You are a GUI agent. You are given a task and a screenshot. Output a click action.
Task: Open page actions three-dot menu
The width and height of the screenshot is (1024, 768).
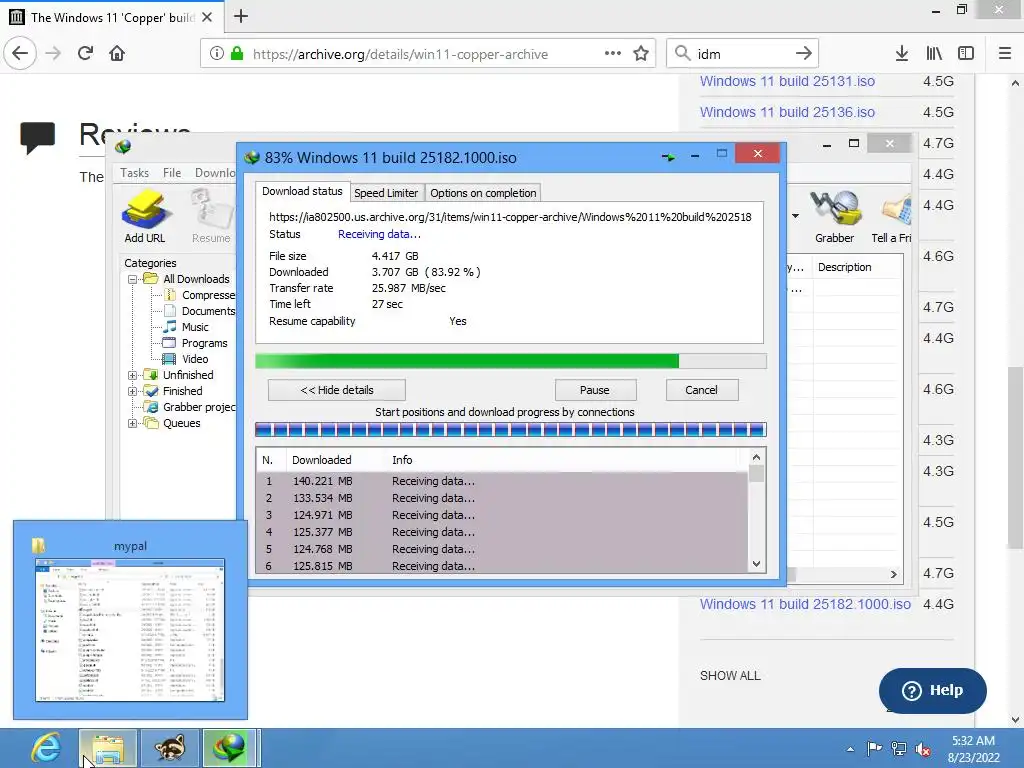[613, 54]
